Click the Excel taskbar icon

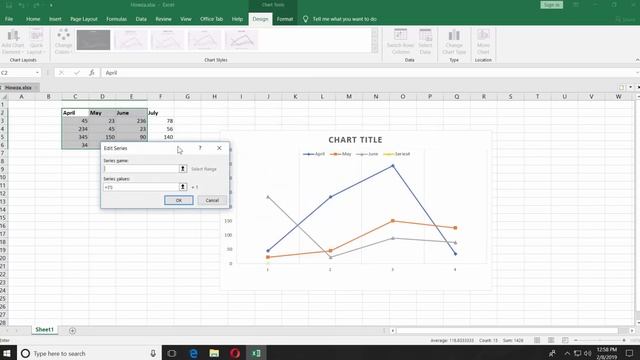[x=256, y=353]
